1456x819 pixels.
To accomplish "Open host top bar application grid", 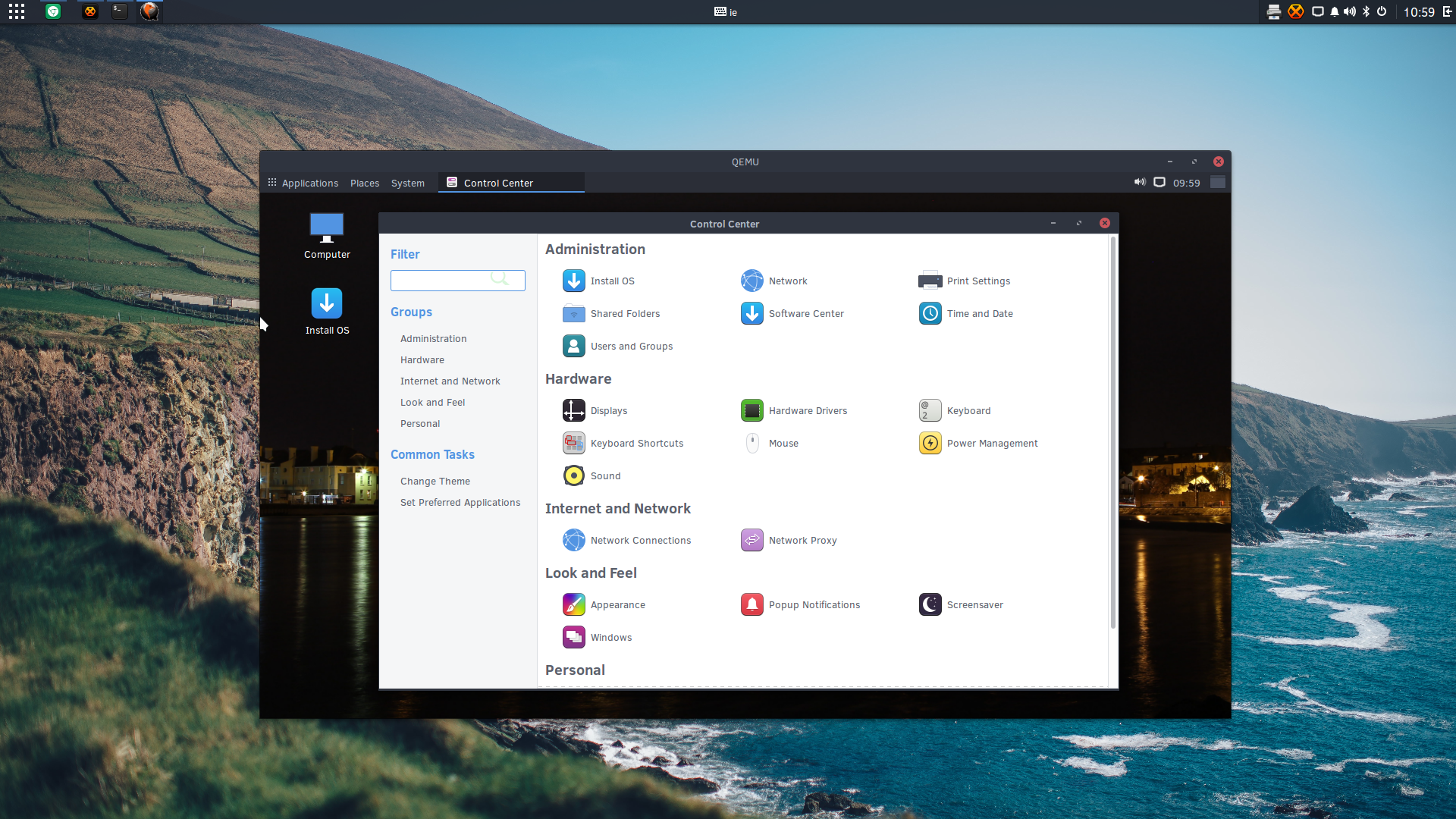I will tap(17, 11).
